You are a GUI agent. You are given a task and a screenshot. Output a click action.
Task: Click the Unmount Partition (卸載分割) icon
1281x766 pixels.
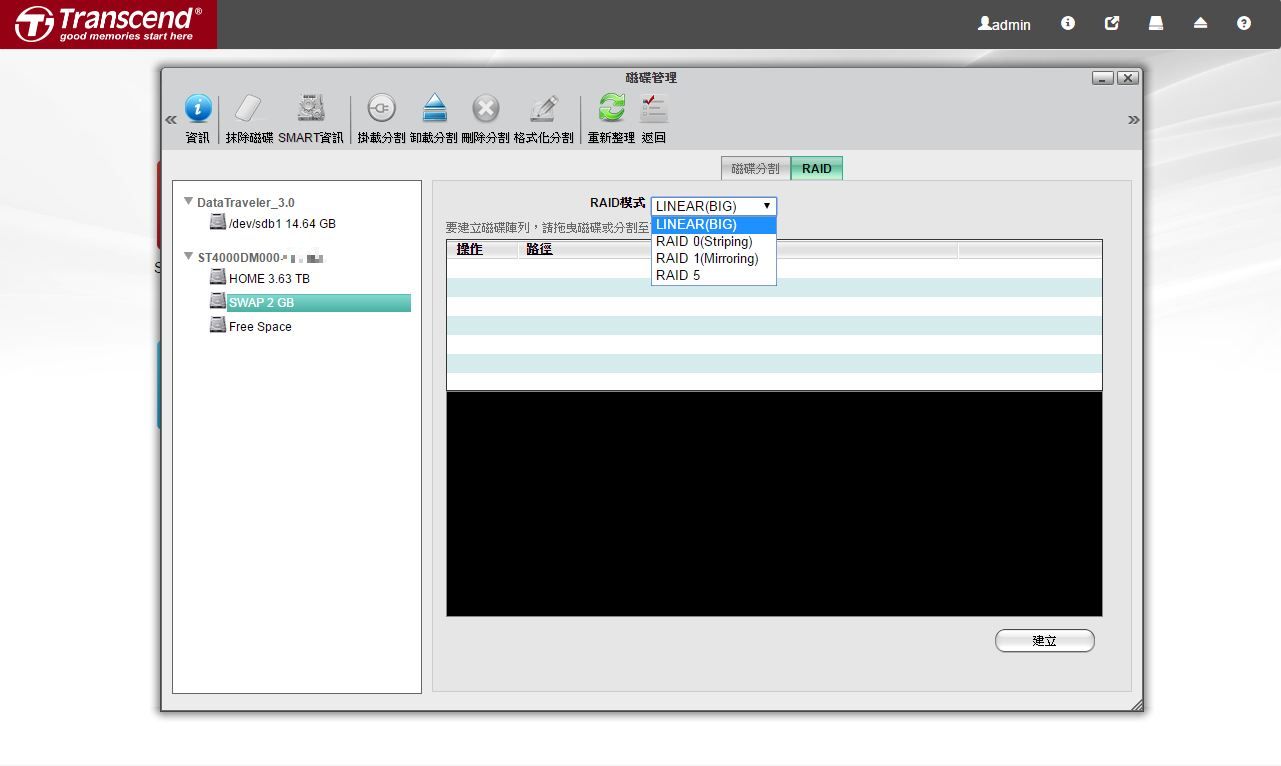(x=434, y=109)
